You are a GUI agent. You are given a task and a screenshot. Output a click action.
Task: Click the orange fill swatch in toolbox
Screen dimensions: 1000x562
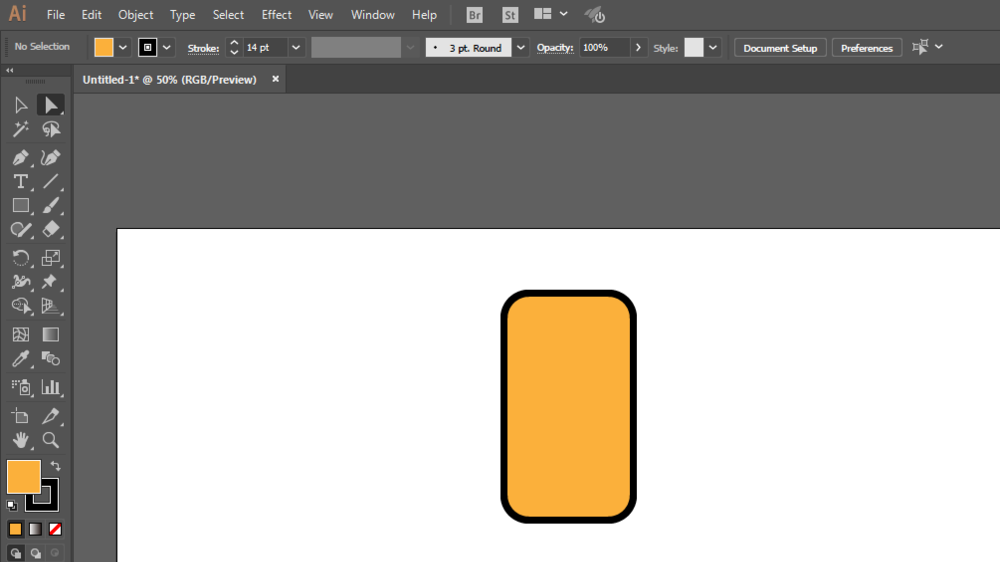tap(23, 477)
